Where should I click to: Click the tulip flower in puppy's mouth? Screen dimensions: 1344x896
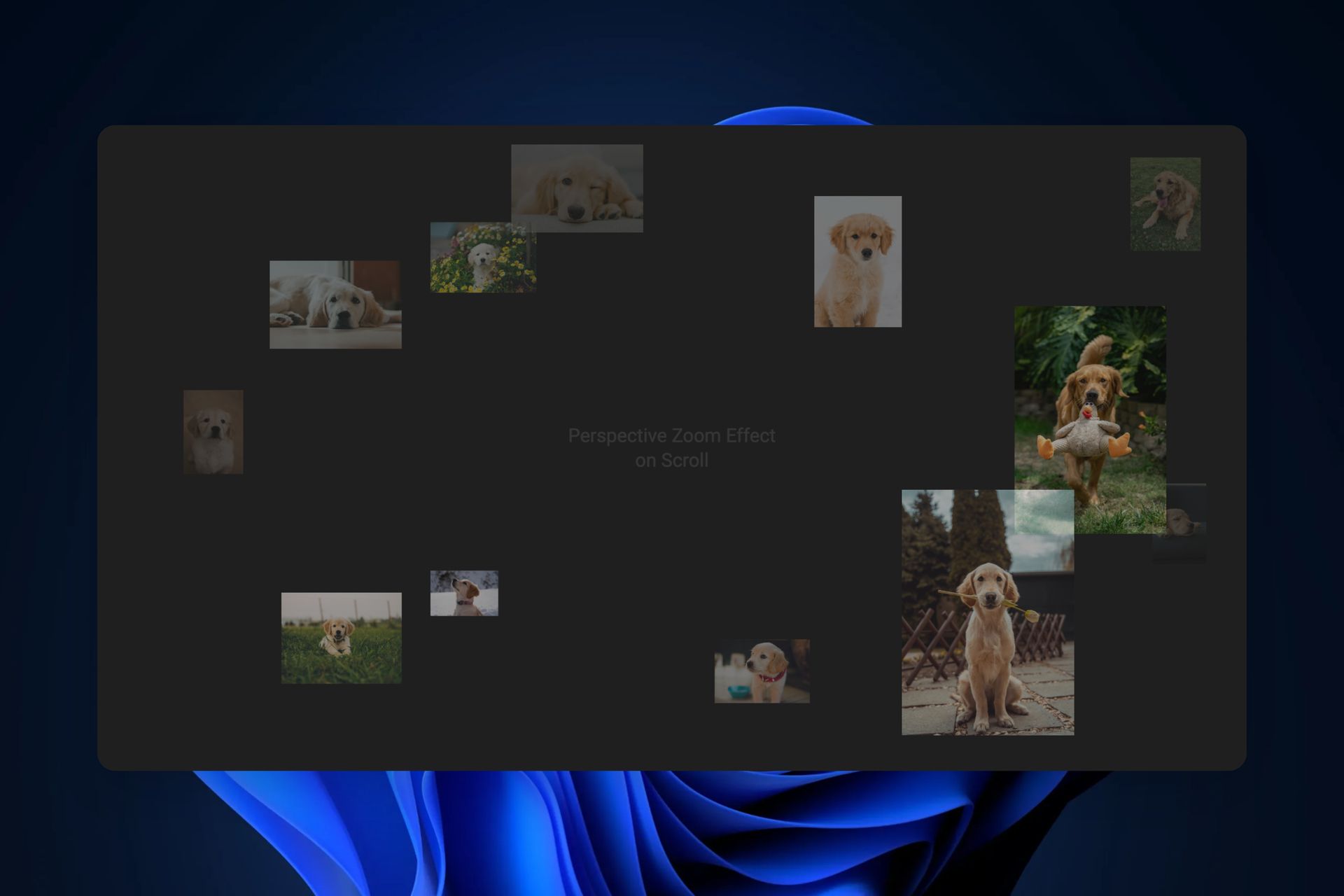click(x=1030, y=615)
